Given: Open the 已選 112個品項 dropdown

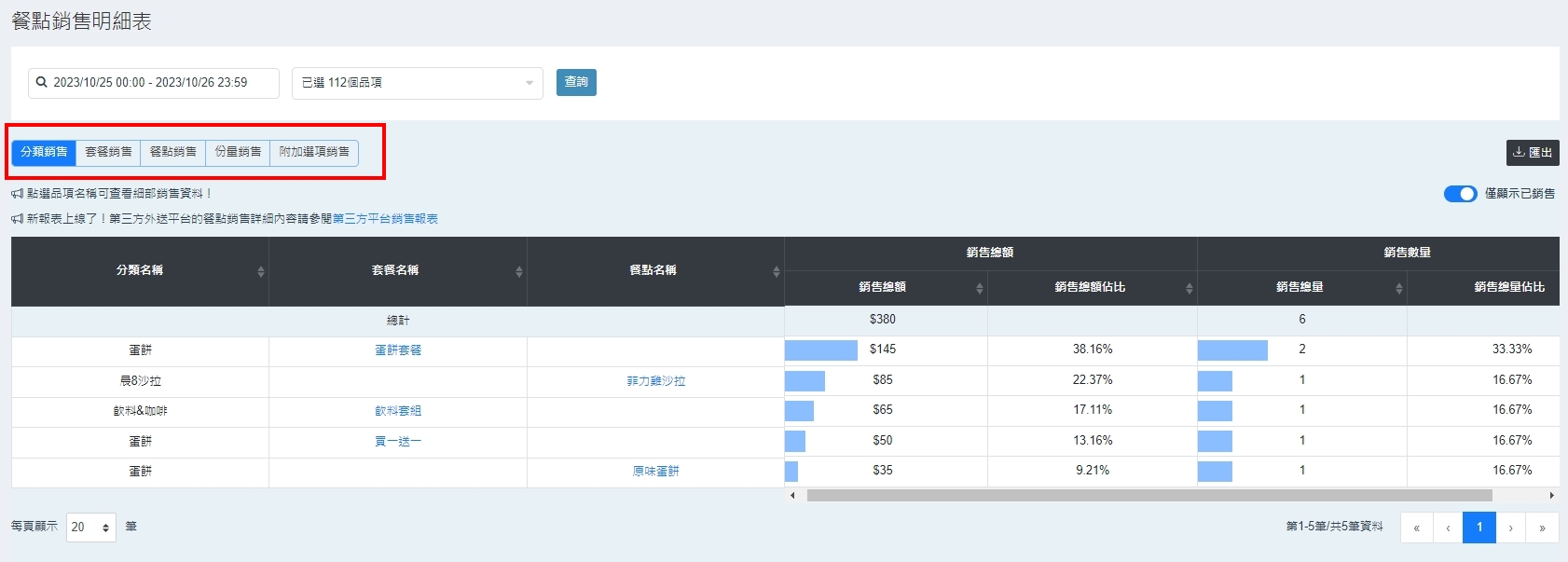Looking at the screenshot, I should point(417,83).
